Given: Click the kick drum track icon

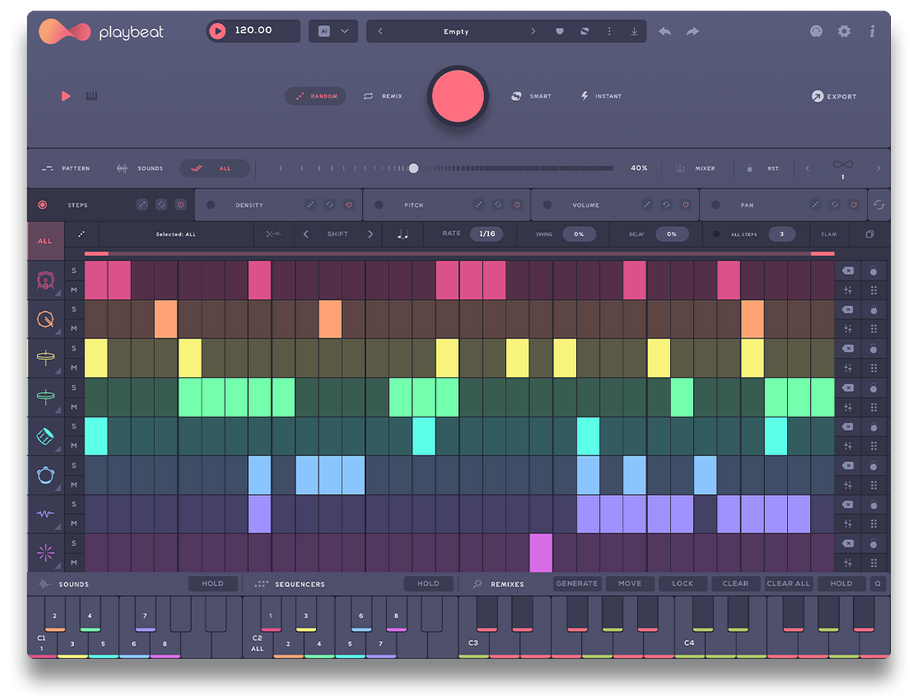Looking at the screenshot, I should [x=45, y=281].
